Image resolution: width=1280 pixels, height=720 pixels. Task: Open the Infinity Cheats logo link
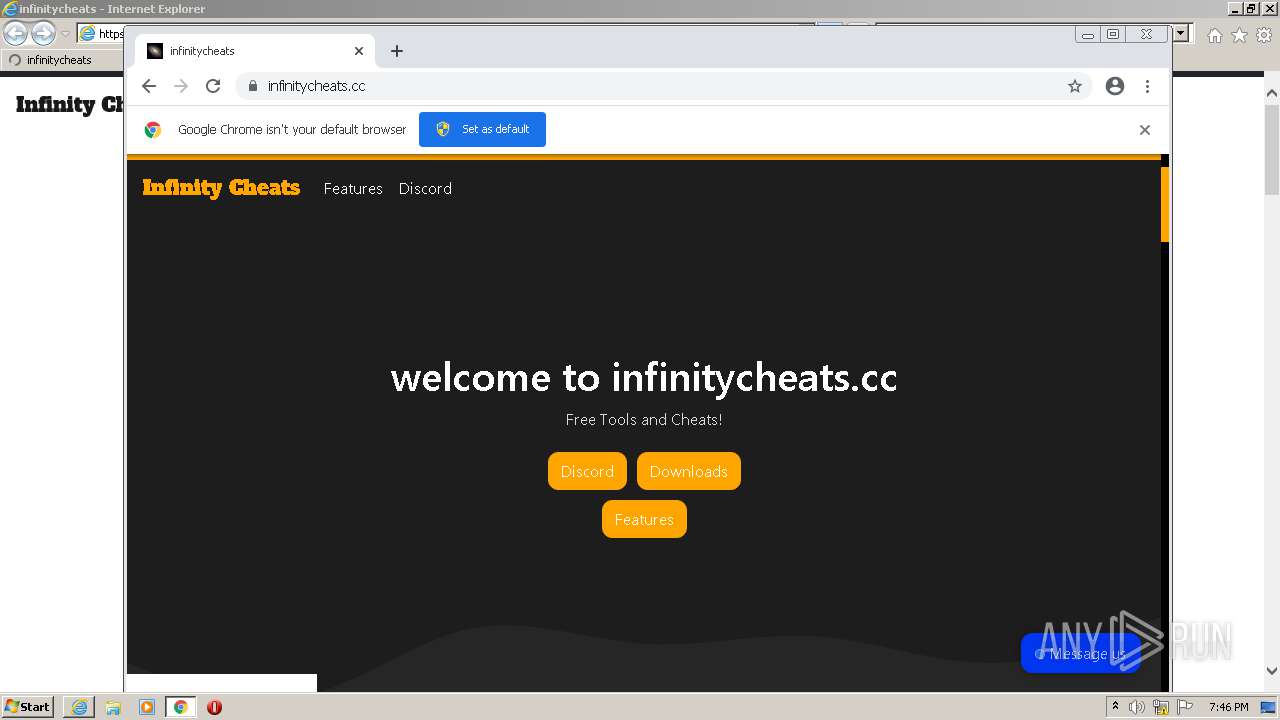pos(221,188)
